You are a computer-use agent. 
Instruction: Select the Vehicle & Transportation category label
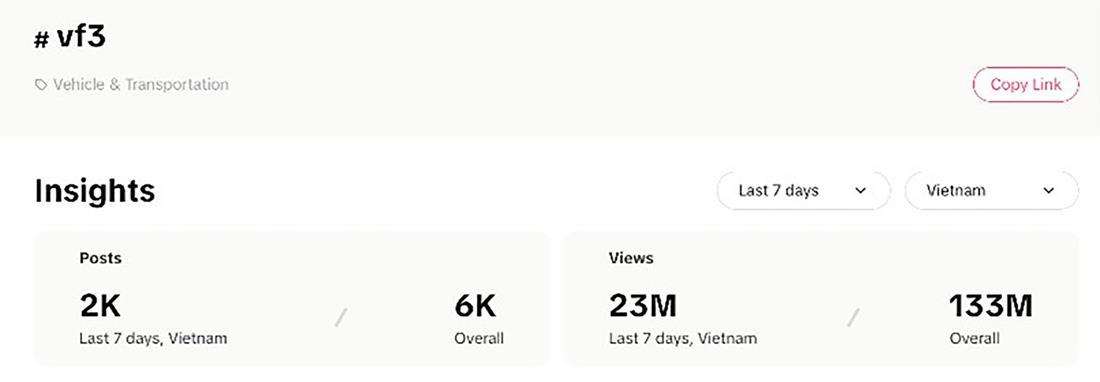tap(140, 85)
